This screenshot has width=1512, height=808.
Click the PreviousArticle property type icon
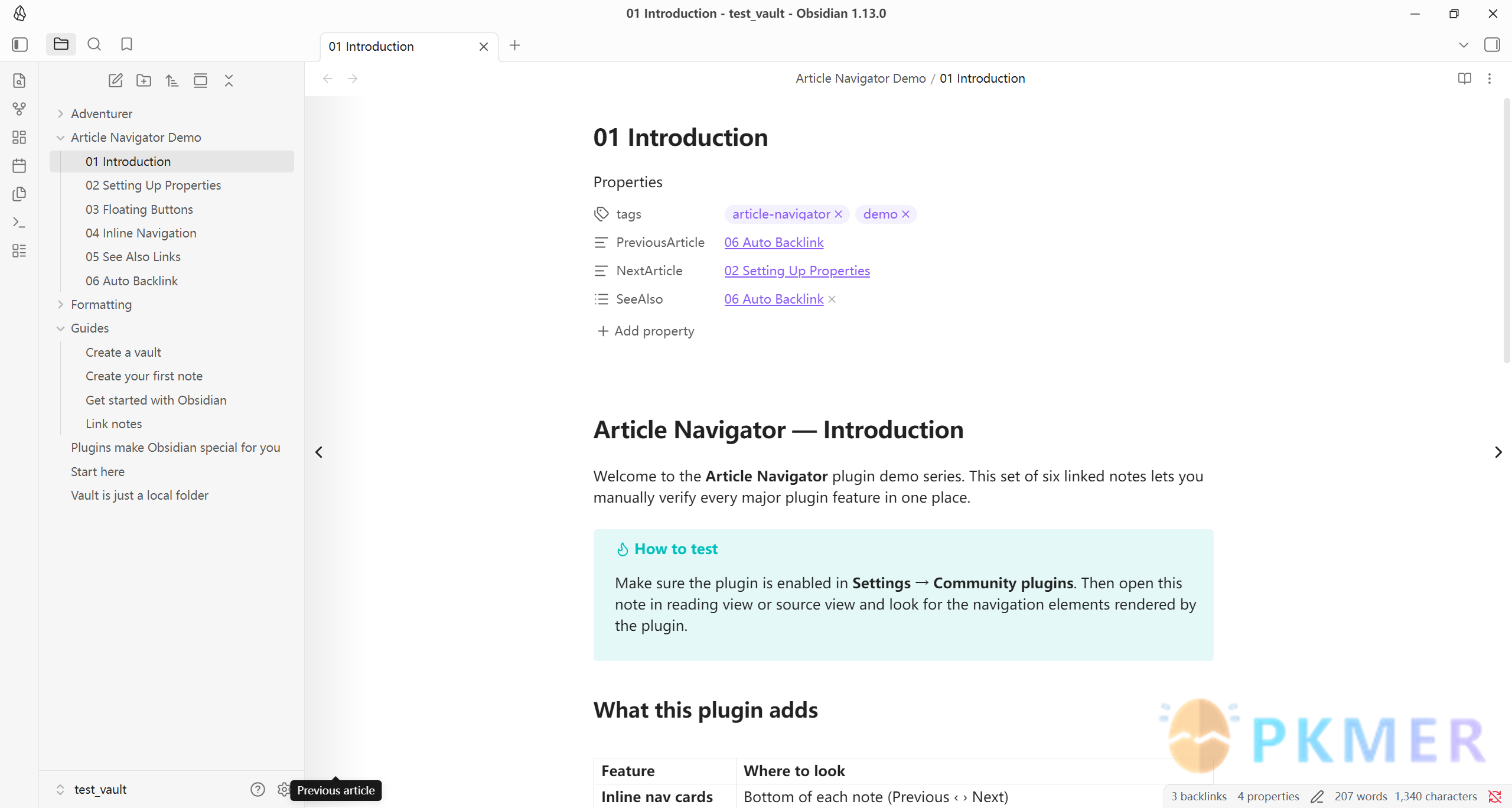click(601, 242)
